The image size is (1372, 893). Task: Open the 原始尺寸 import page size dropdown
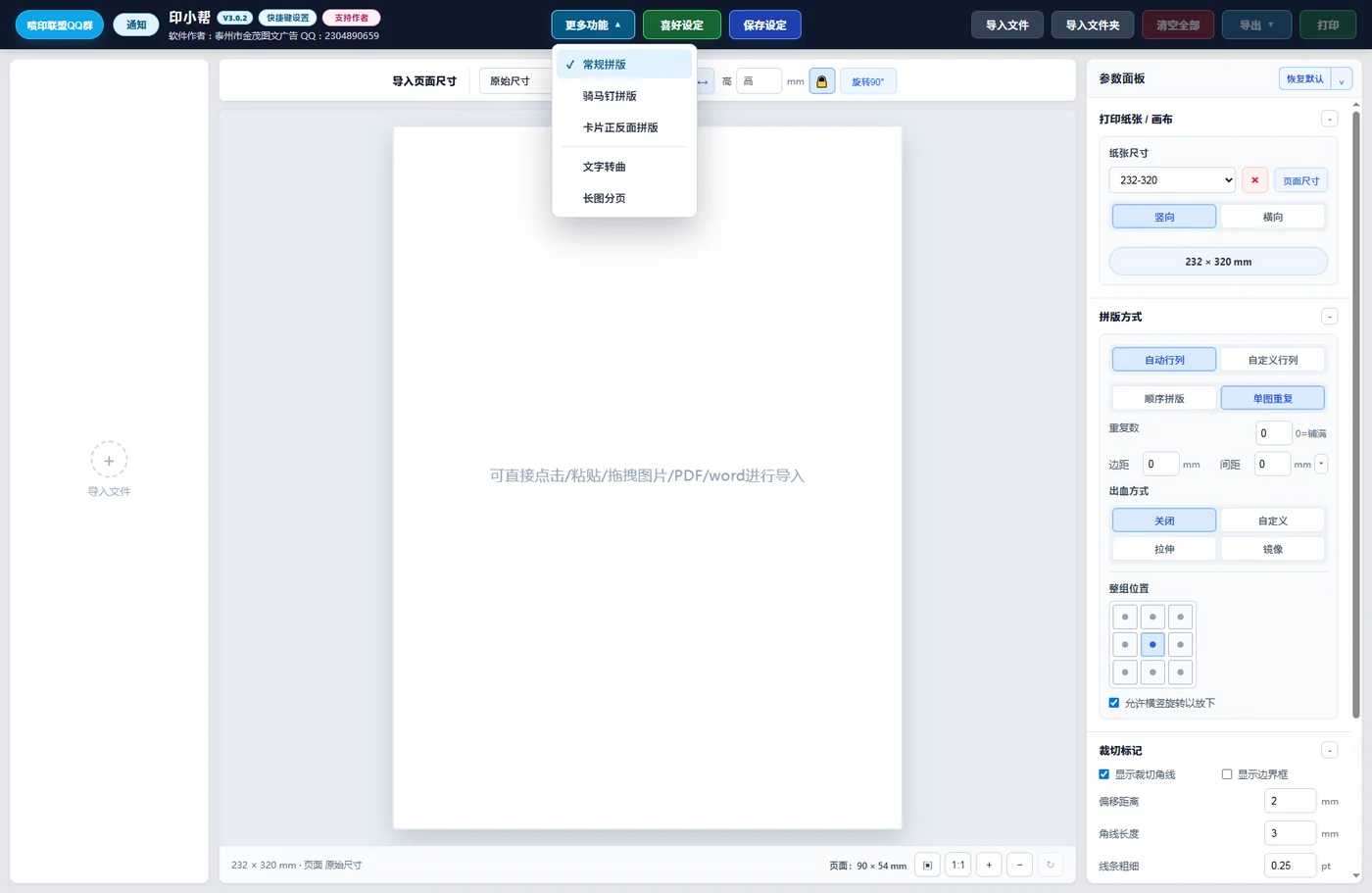514,81
